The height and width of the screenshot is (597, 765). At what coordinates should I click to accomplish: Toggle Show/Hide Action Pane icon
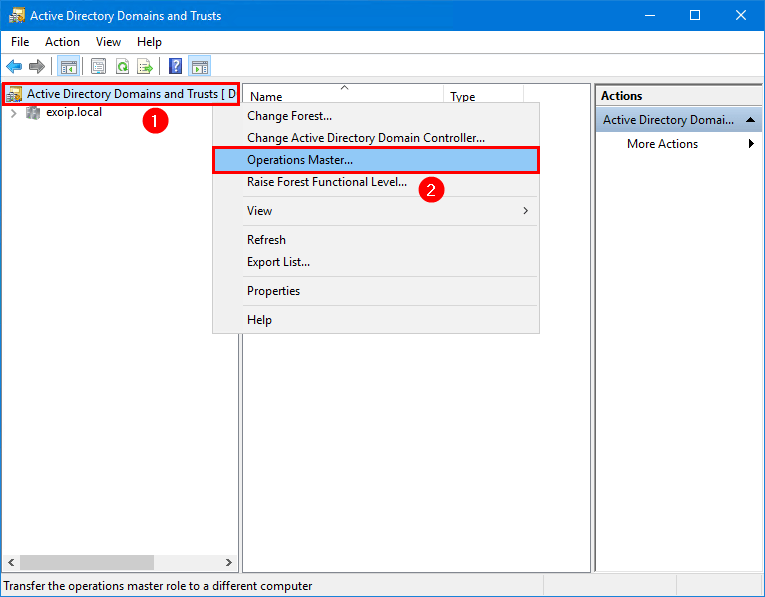tap(200, 66)
